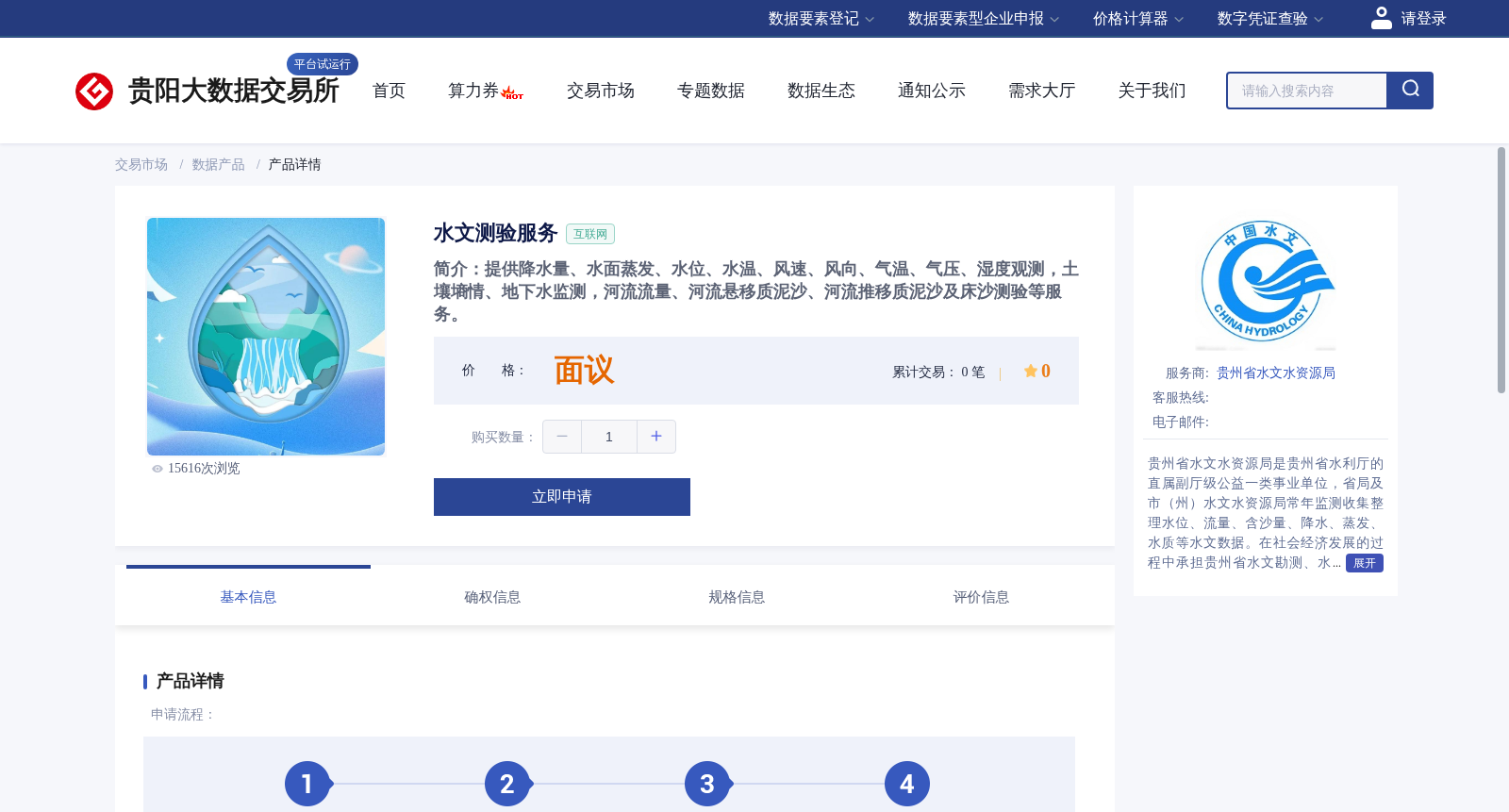Click the star rating icon

click(1031, 371)
